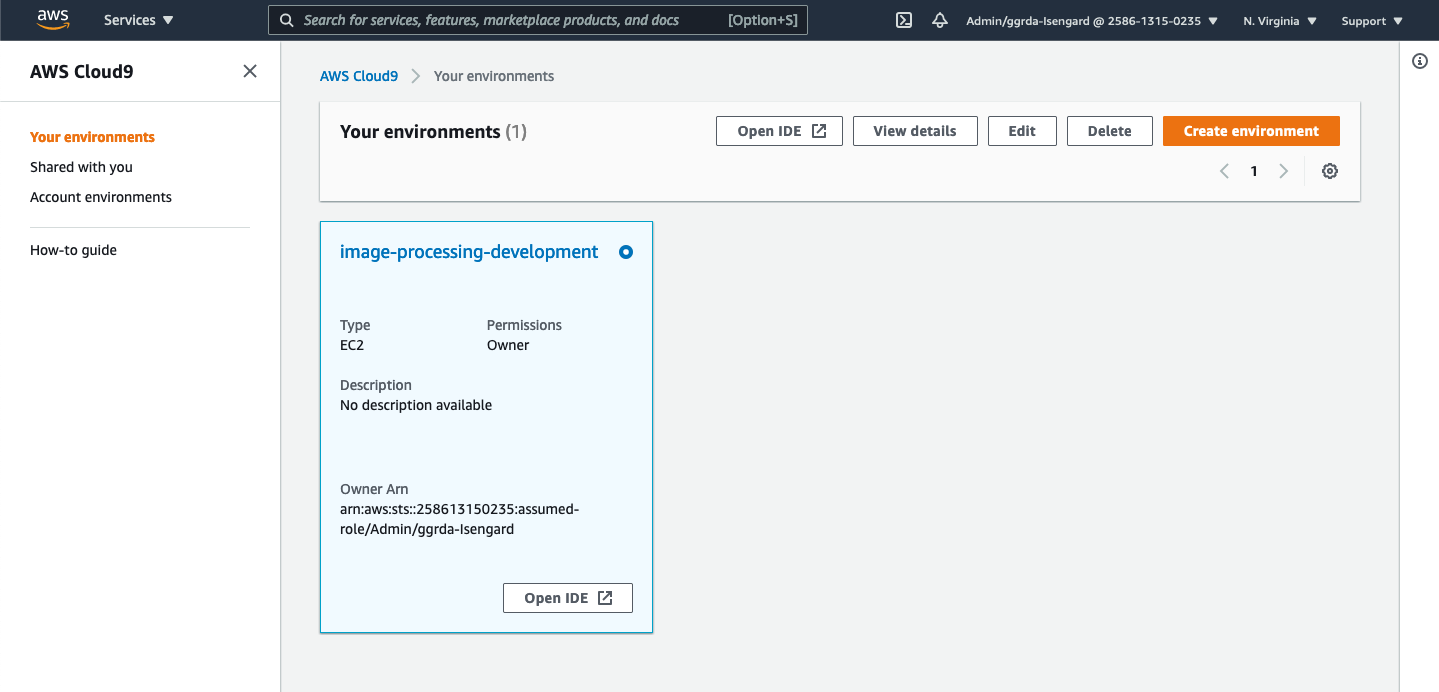Click the Owner Arn value text
The height and width of the screenshot is (692, 1439).
point(460,519)
